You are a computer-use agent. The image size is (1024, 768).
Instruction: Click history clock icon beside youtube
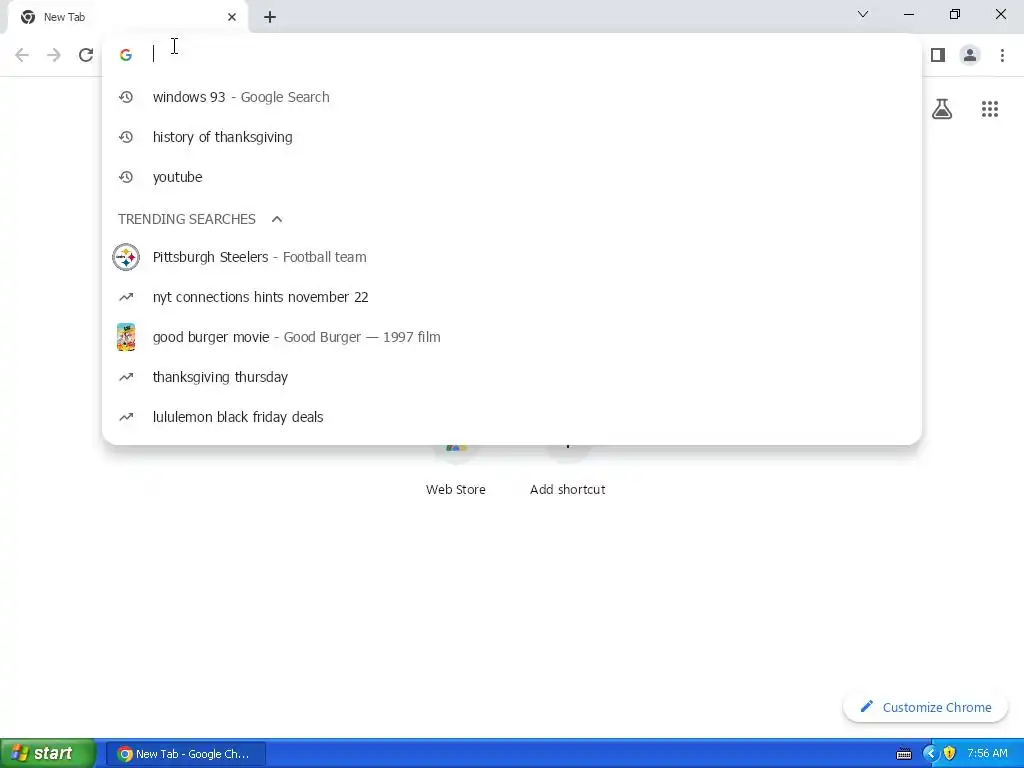tap(126, 177)
